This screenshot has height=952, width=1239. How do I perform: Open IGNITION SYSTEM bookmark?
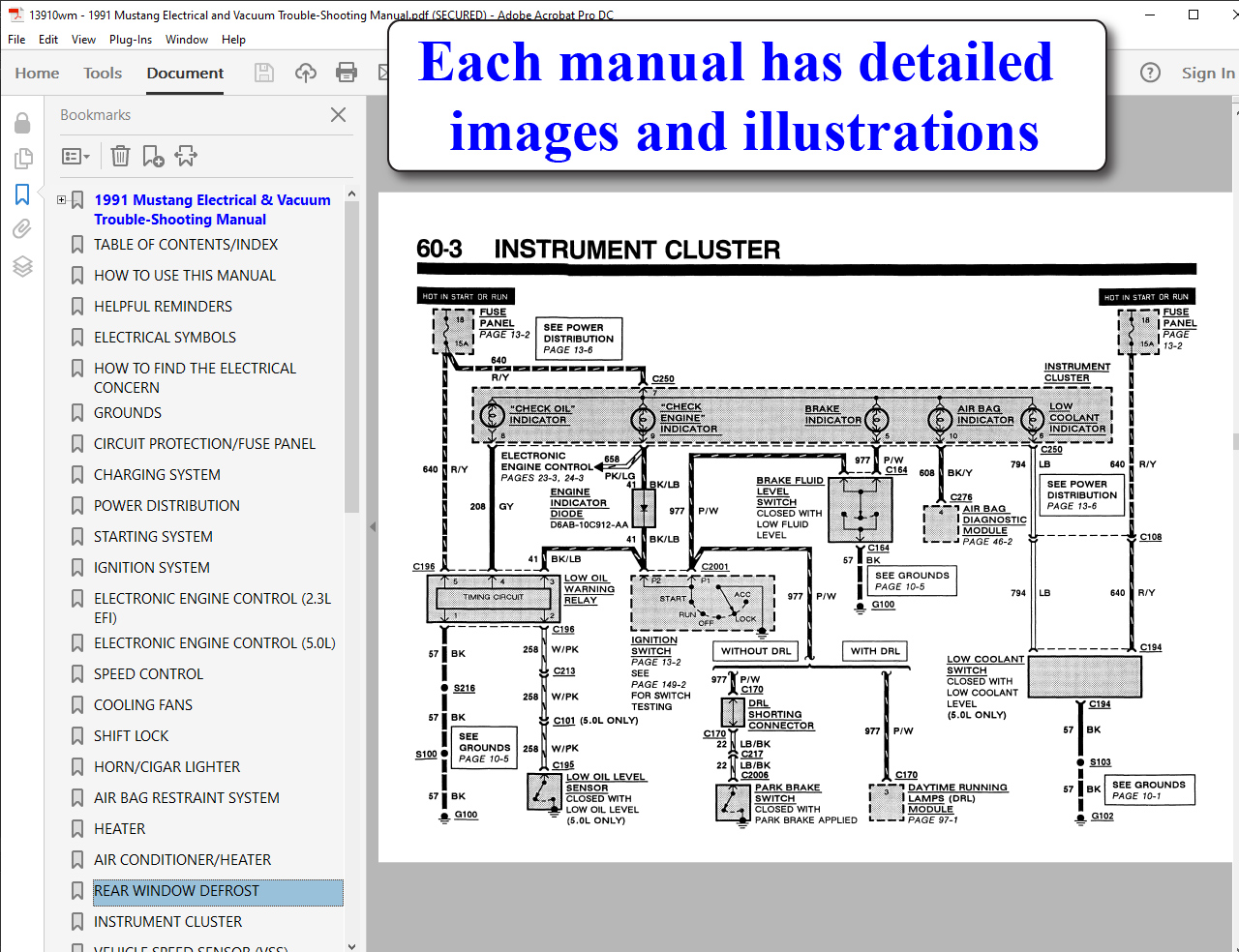coord(151,568)
